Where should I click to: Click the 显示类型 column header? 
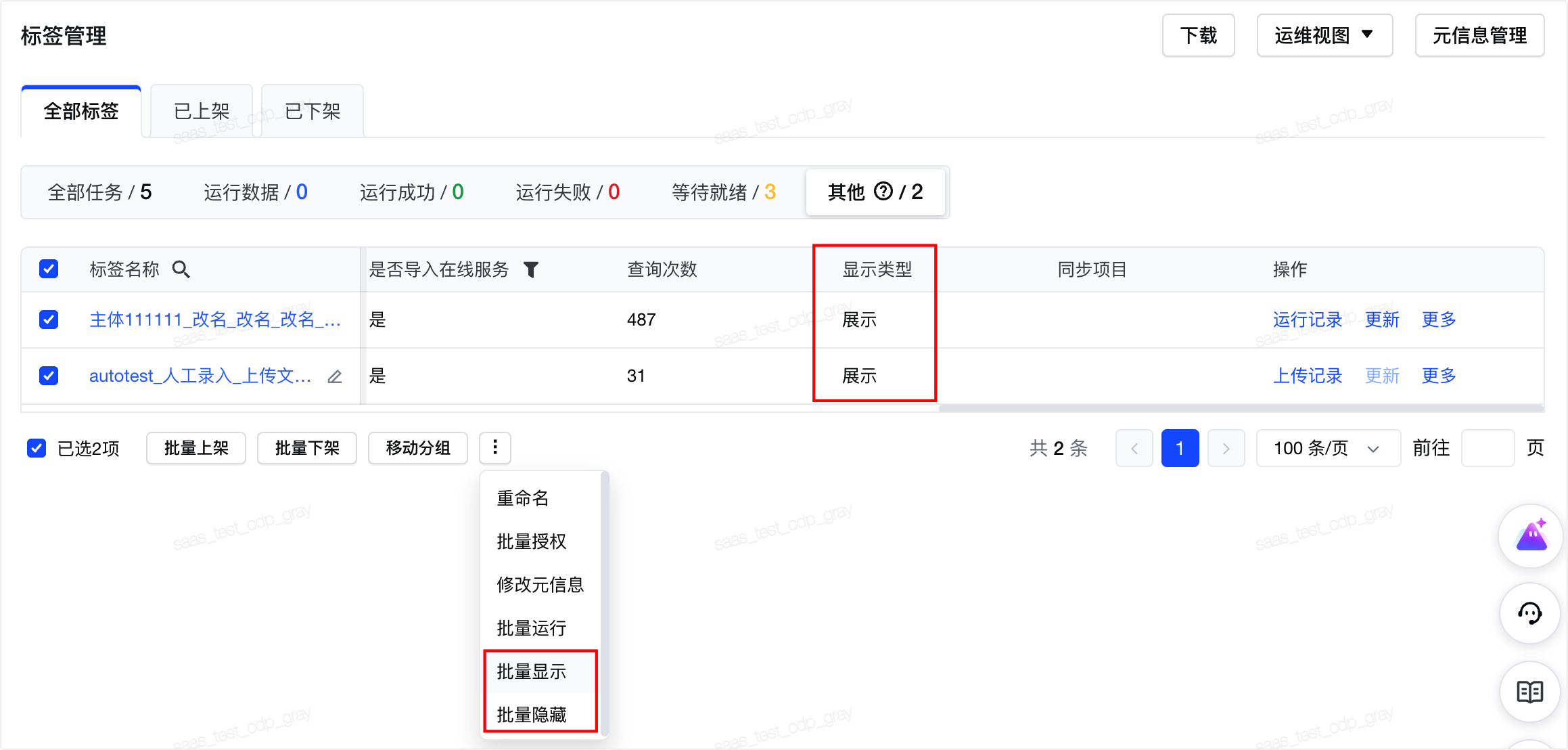(877, 269)
